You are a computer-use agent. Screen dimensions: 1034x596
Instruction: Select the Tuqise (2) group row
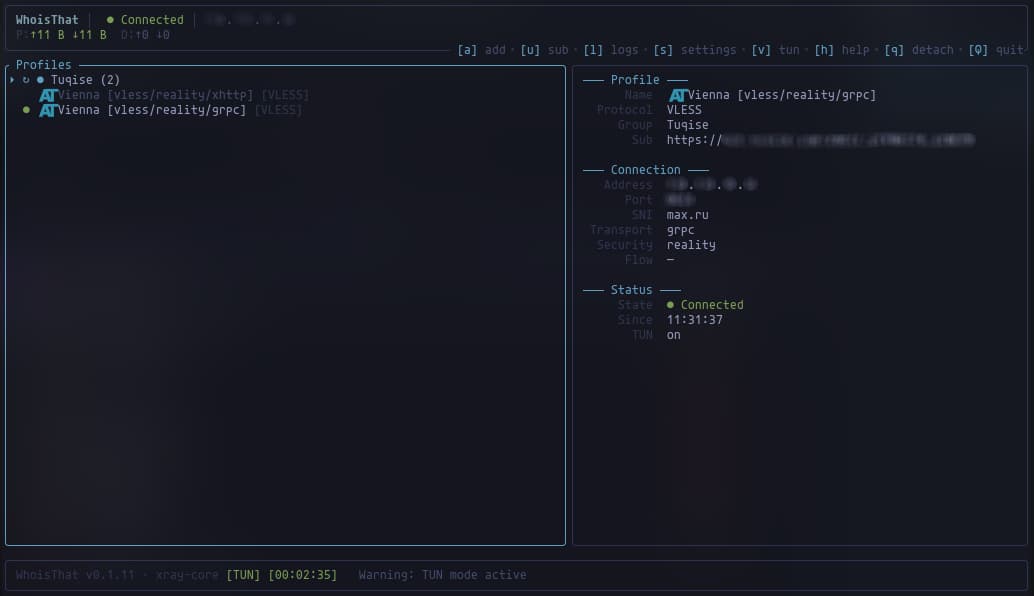(x=285, y=80)
